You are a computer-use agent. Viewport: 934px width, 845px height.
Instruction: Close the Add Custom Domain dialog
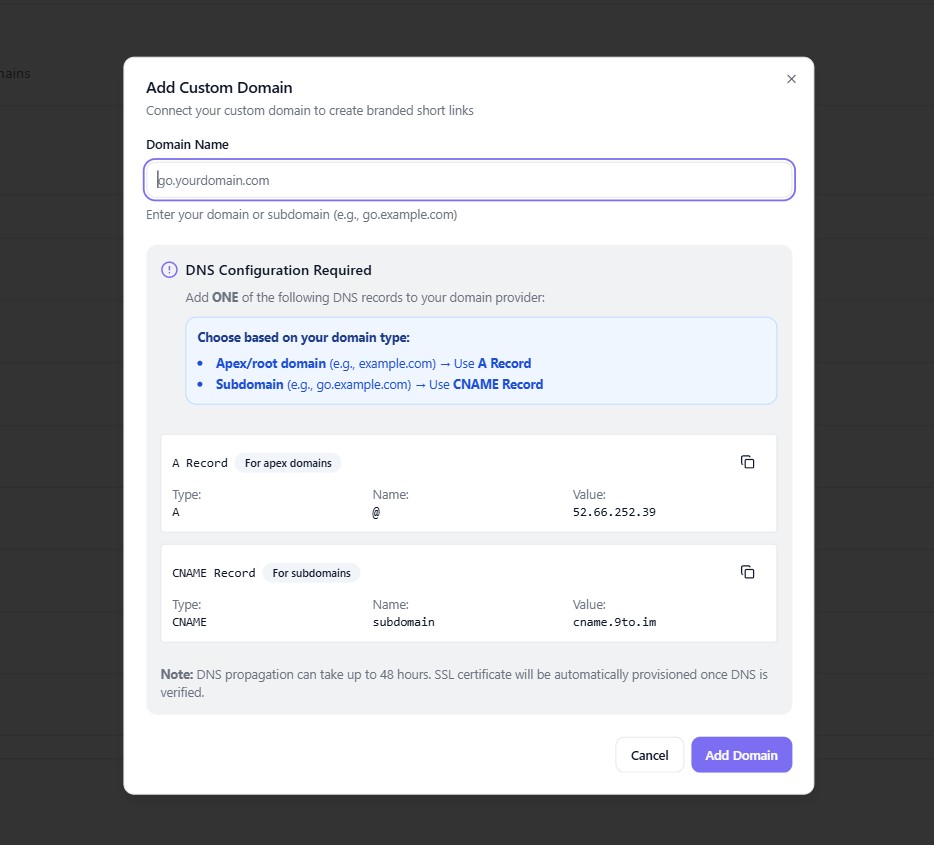pos(791,79)
